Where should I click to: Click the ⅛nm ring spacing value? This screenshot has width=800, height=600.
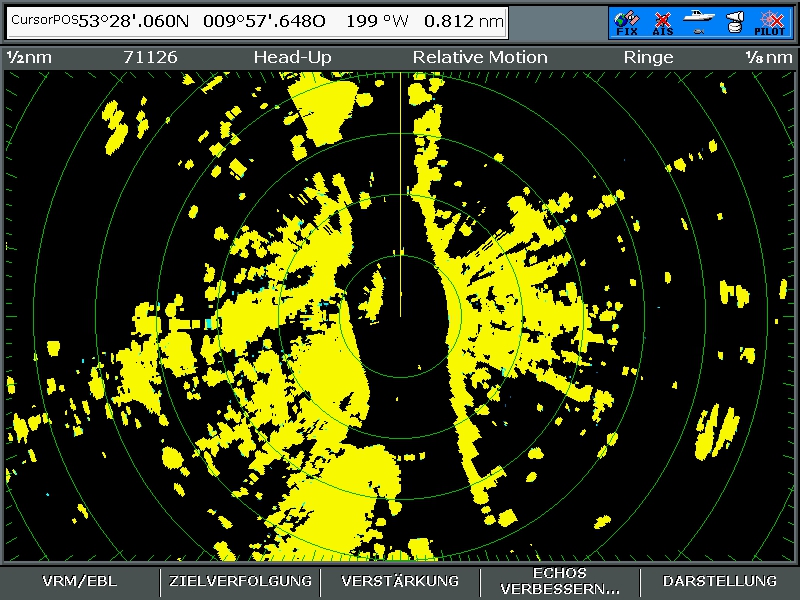[x=769, y=57]
